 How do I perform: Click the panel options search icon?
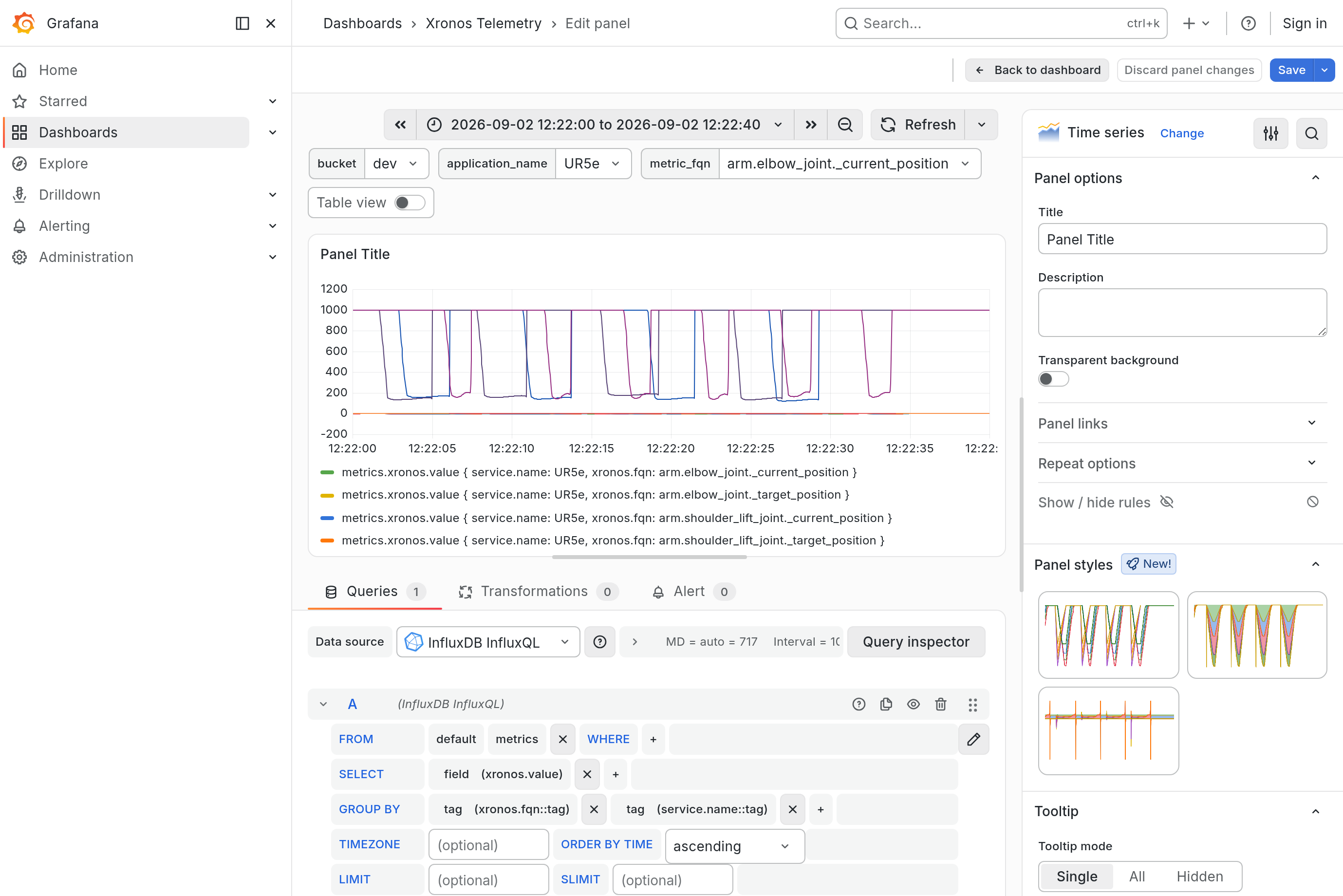coord(1311,133)
